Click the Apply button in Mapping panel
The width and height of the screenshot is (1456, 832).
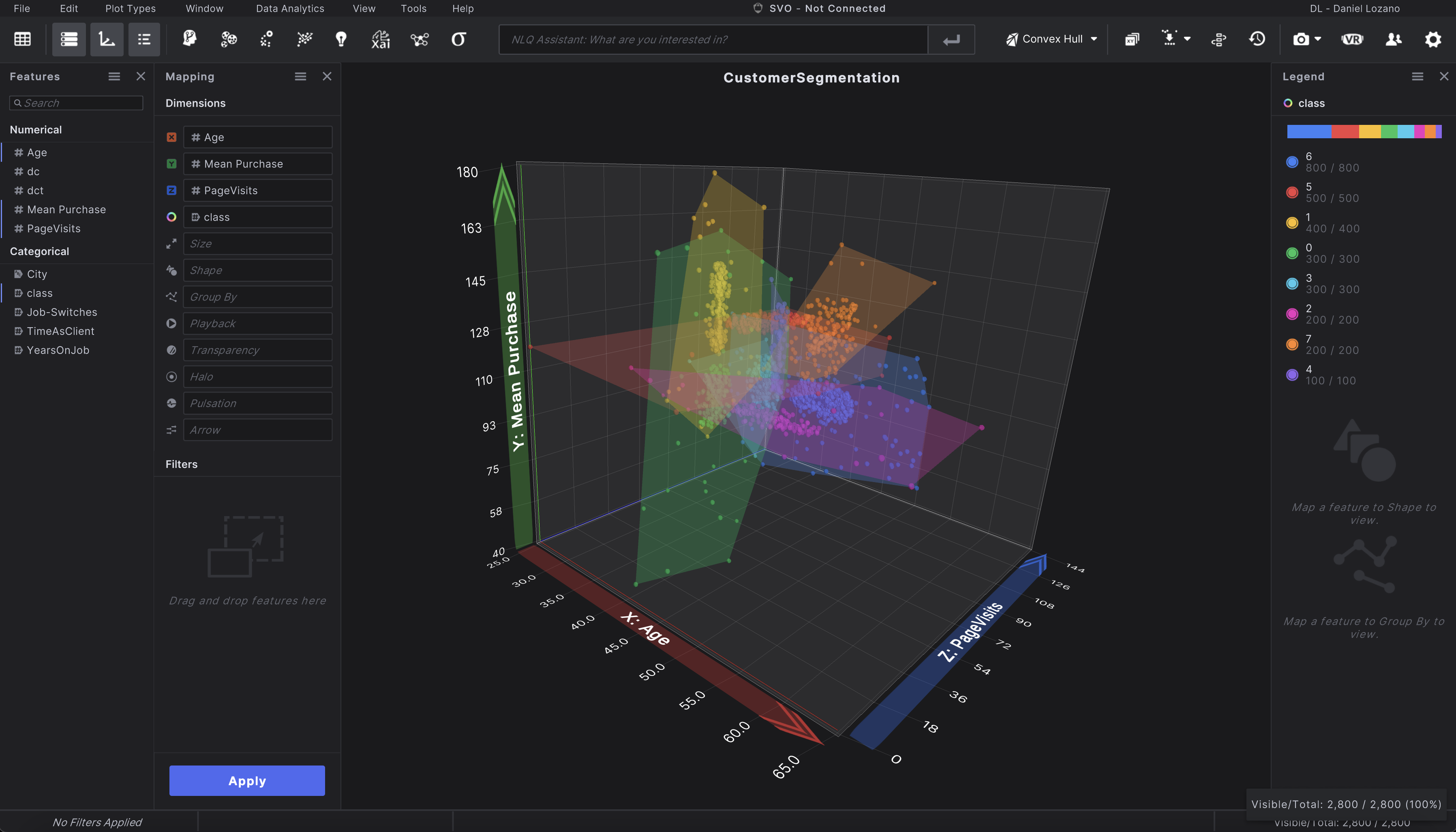click(246, 780)
